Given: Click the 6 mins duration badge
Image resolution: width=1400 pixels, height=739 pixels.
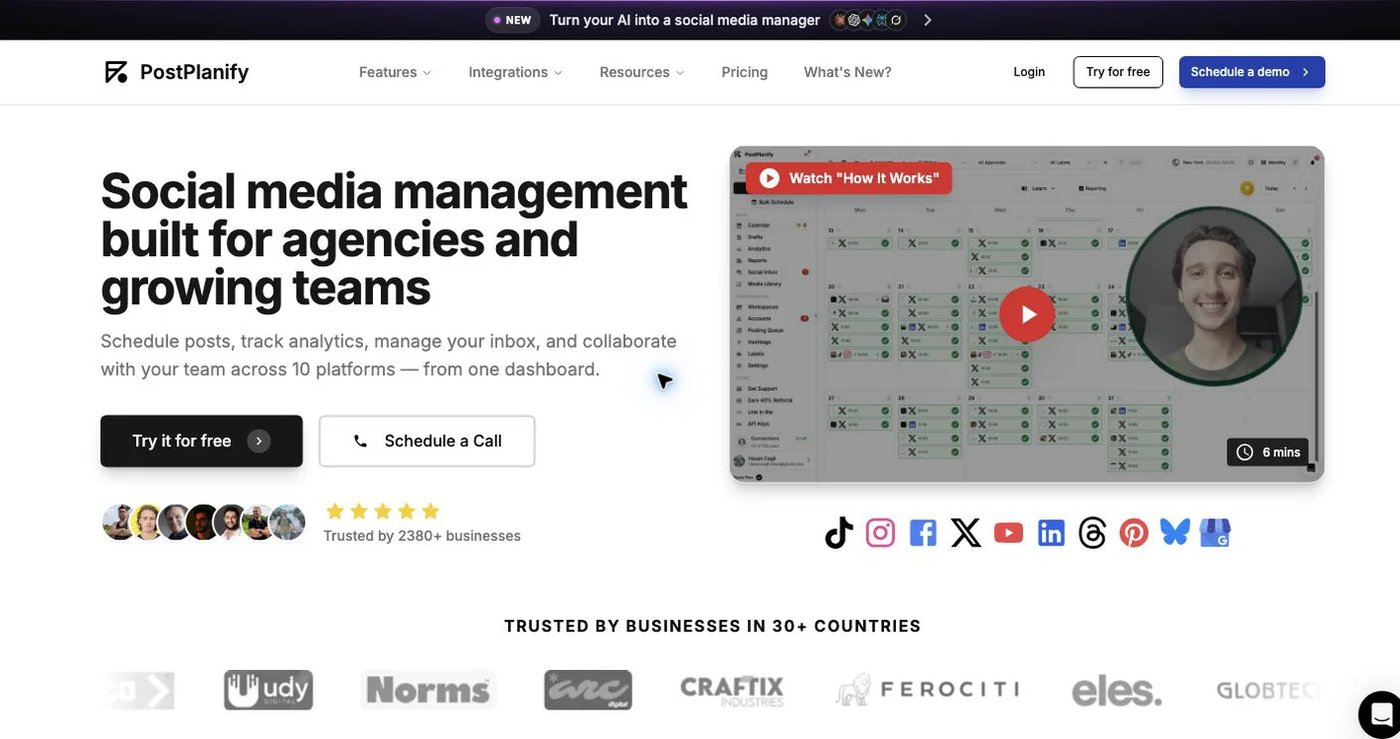Looking at the screenshot, I should tap(1268, 452).
